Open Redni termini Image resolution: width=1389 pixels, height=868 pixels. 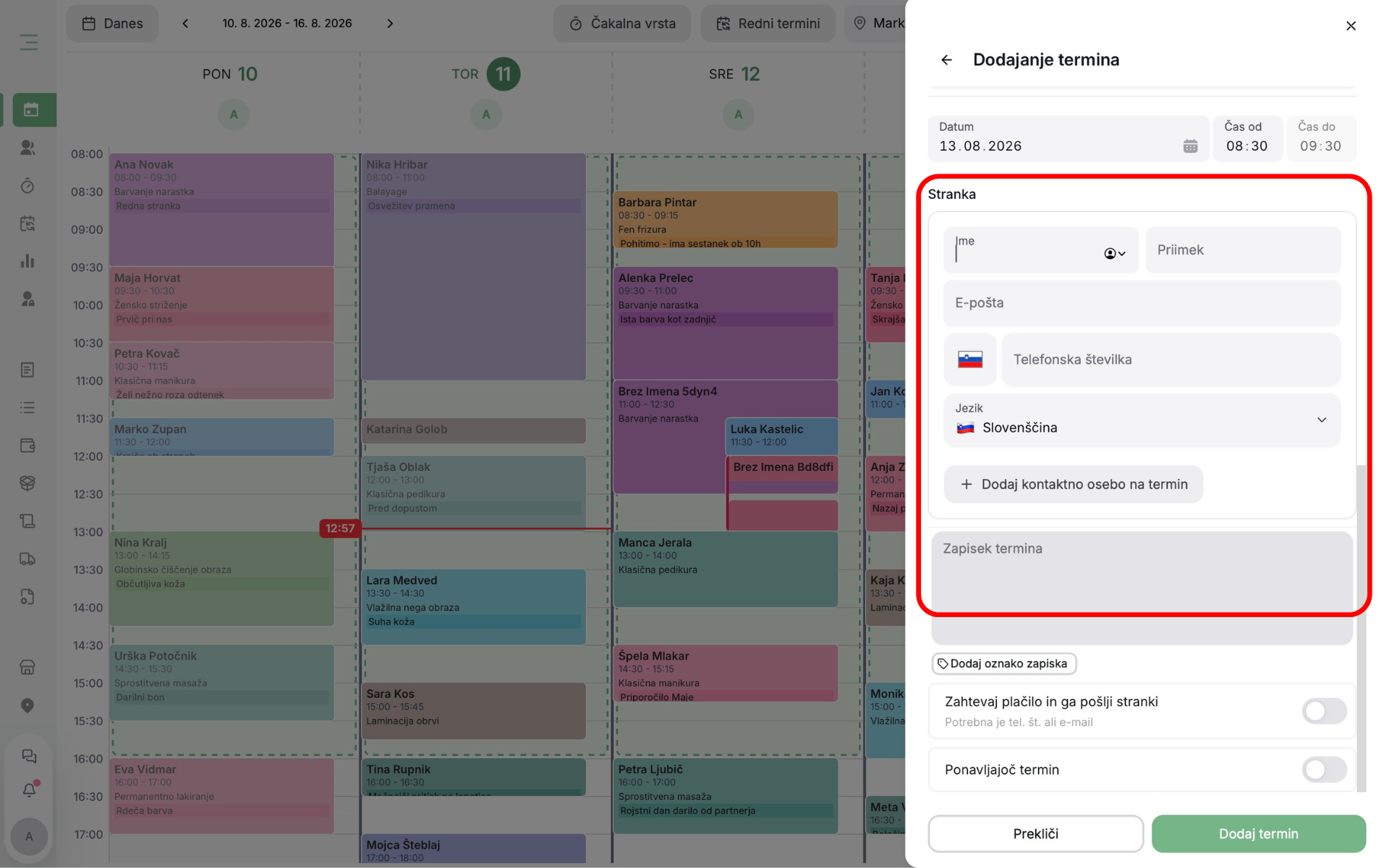point(768,23)
